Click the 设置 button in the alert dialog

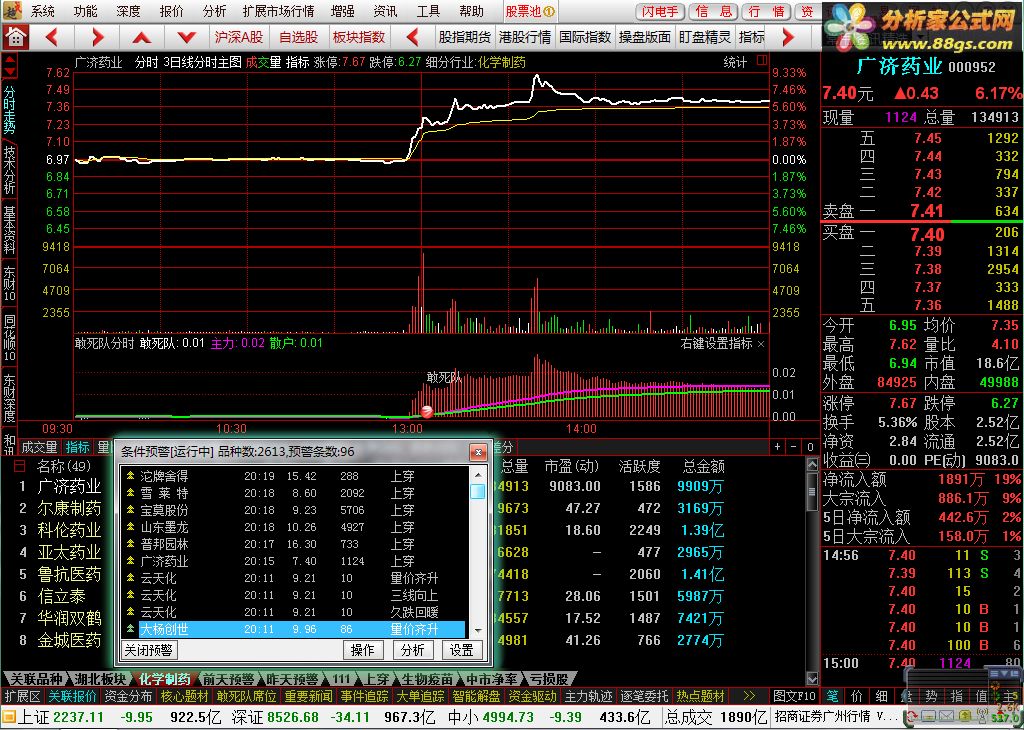click(x=462, y=650)
